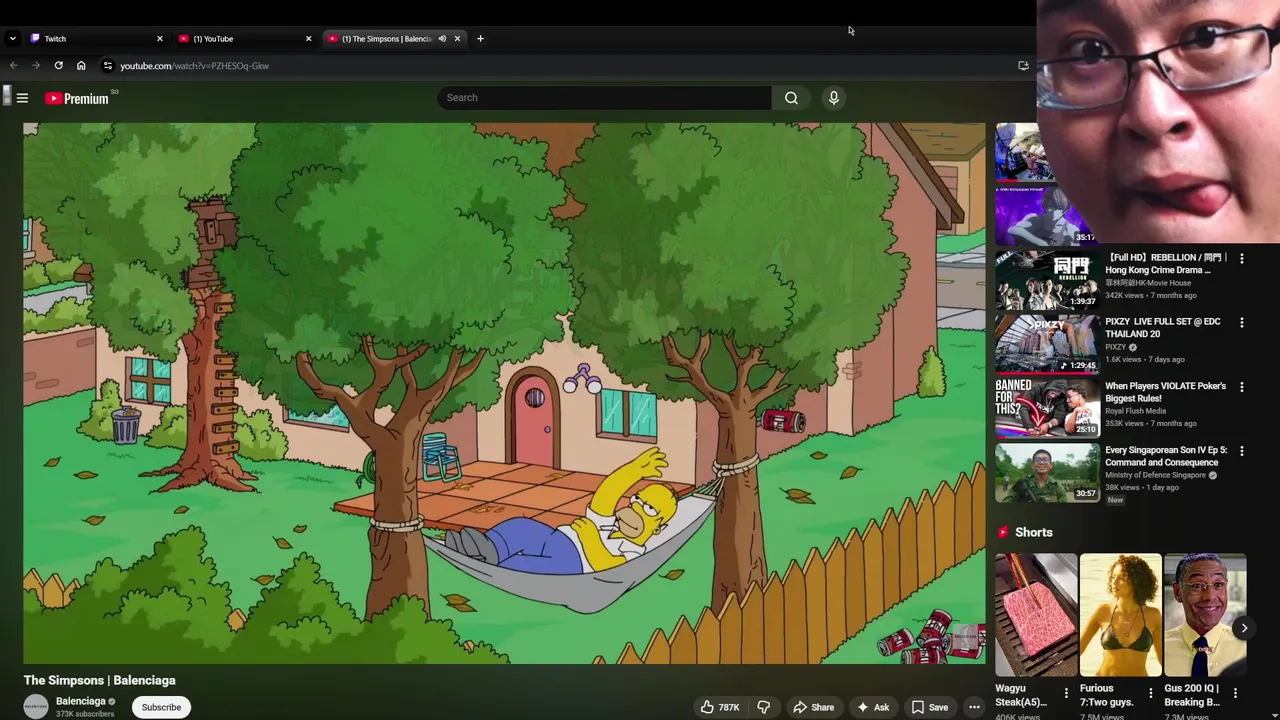Open options menu for Singaporean Son video

(1242, 451)
